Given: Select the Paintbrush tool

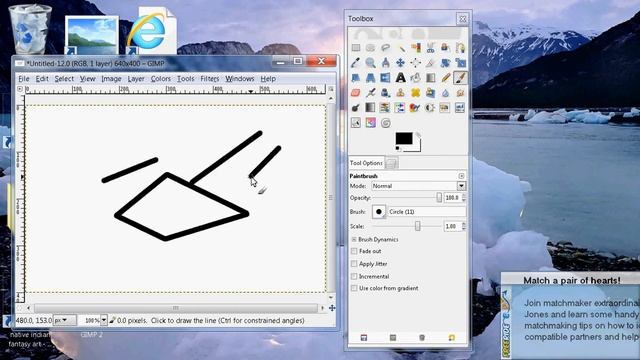Looking at the screenshot, I should (460, 78).
